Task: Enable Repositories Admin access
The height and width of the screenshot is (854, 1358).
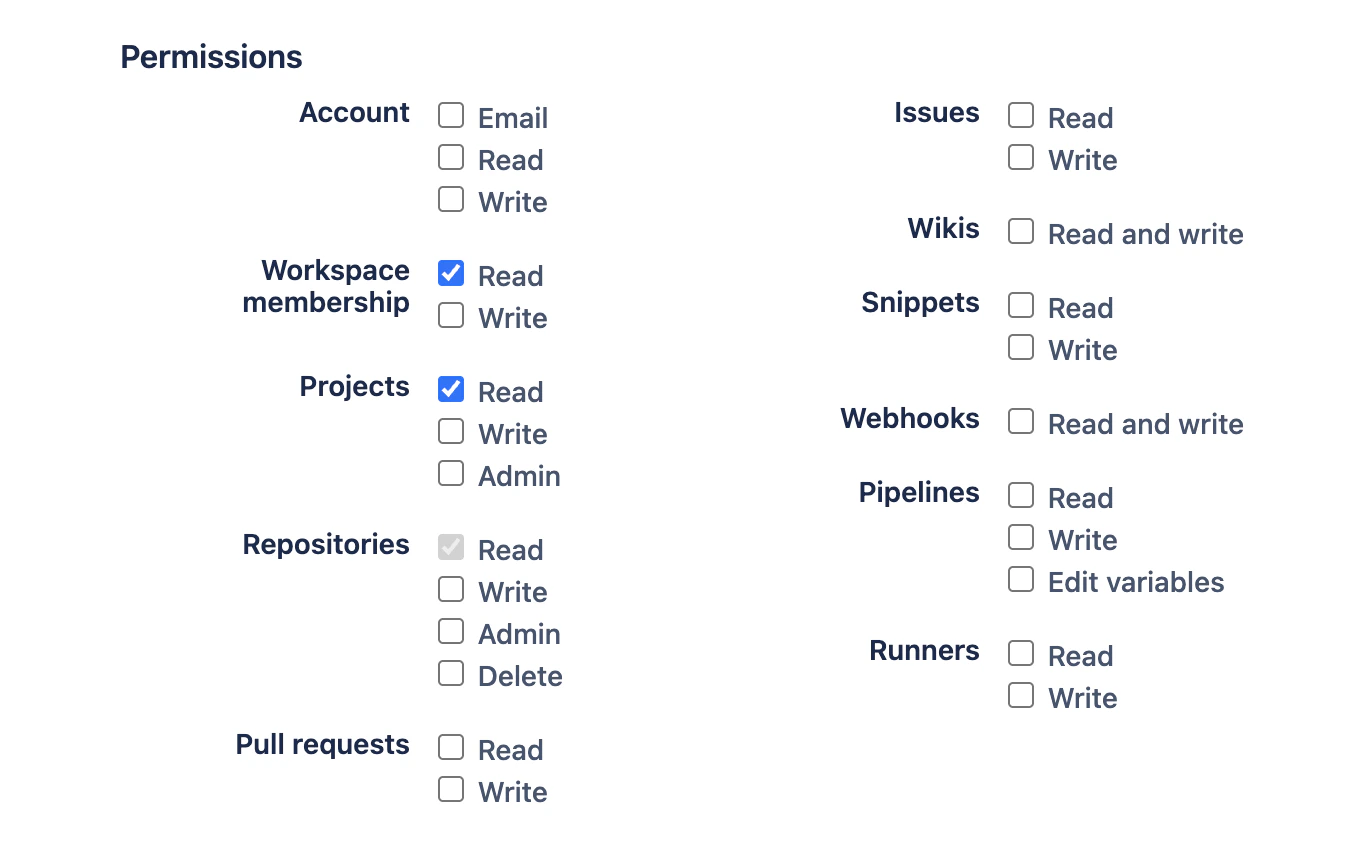Action: click(x=451, y=631)
